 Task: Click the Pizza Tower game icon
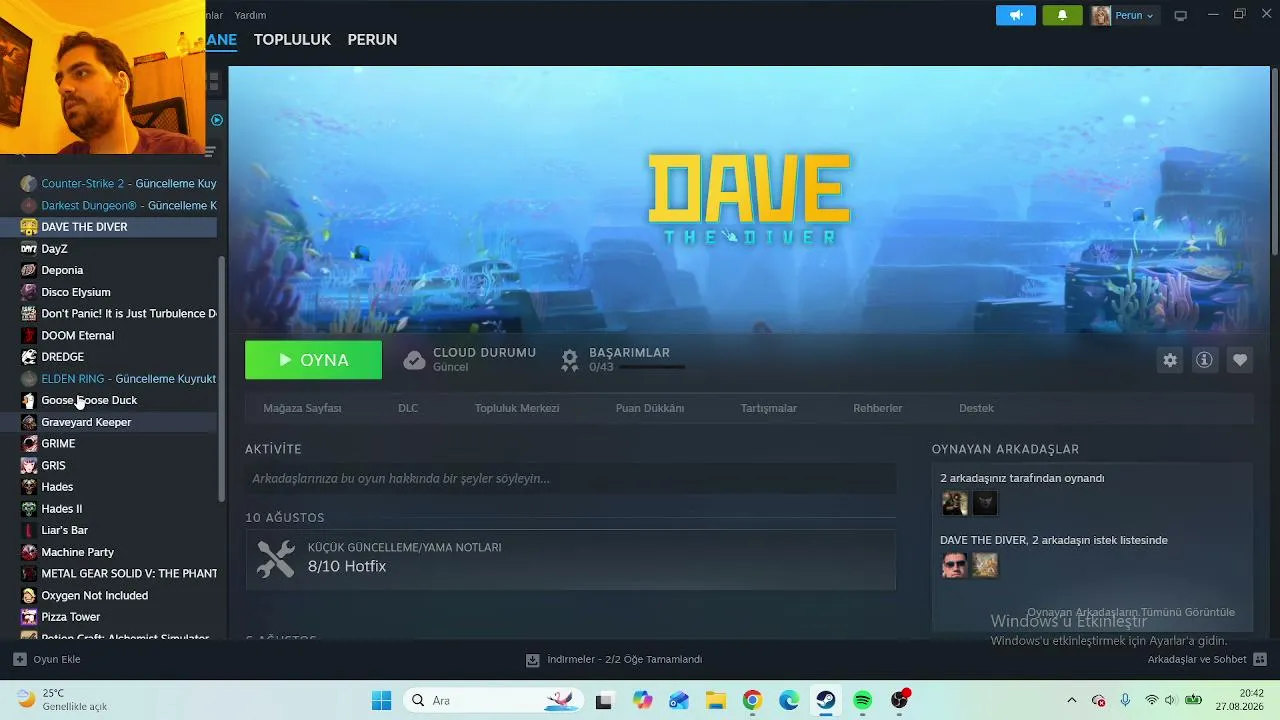(29, 617)
